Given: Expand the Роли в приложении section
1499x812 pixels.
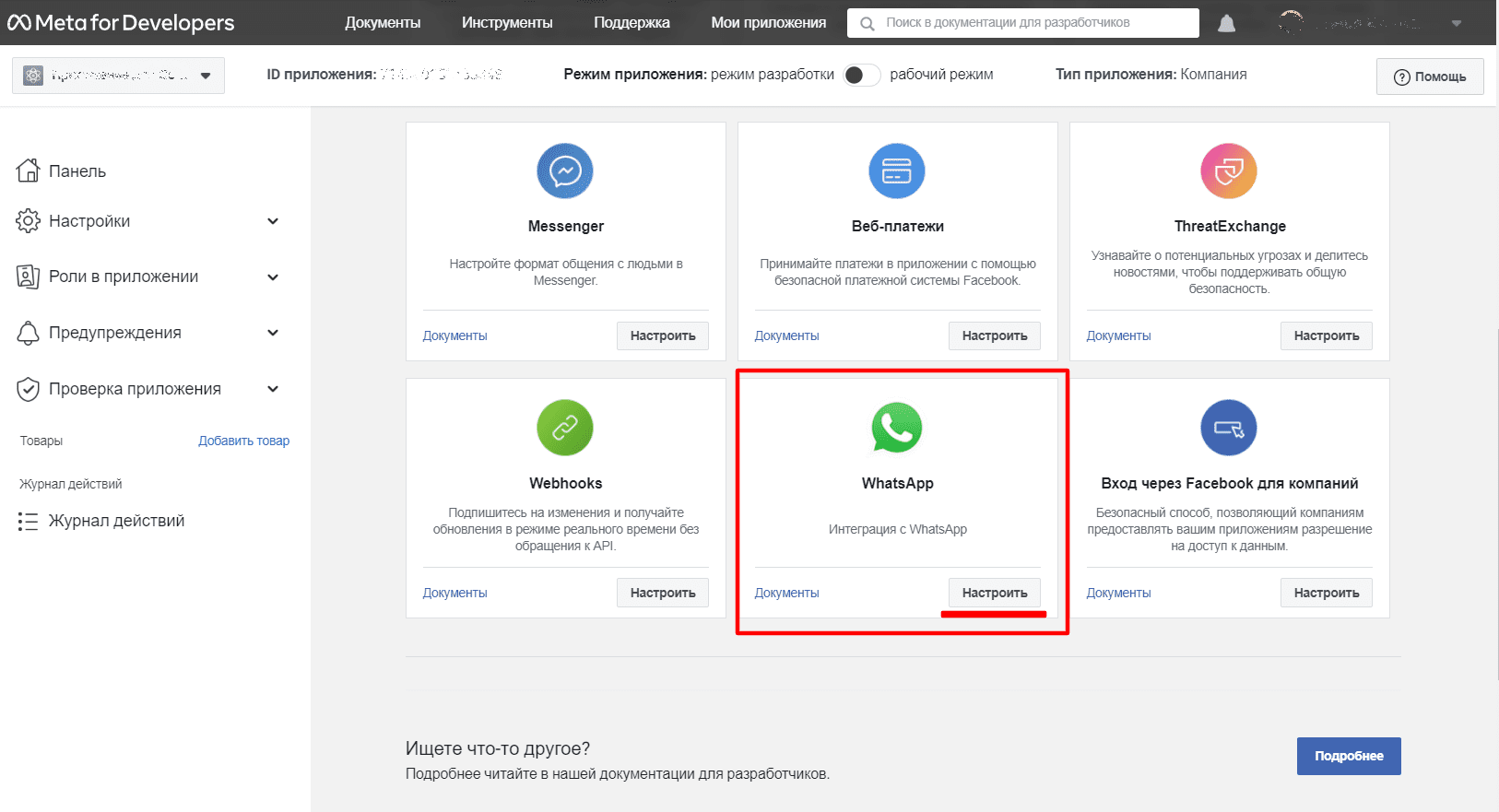Looking at the screenshot, I should pyautogui.click(x=273, y=277).
